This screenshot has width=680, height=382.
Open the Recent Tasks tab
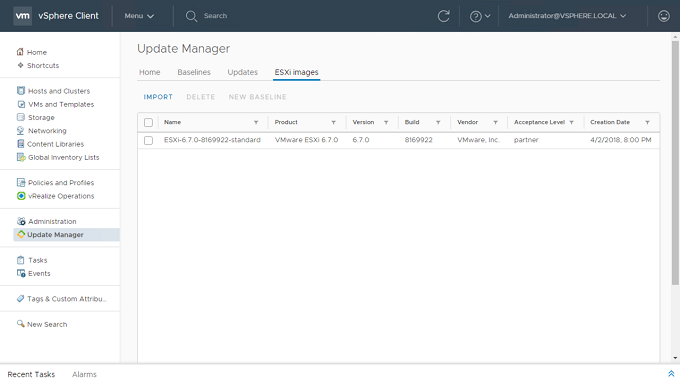[x=31, y=374]
